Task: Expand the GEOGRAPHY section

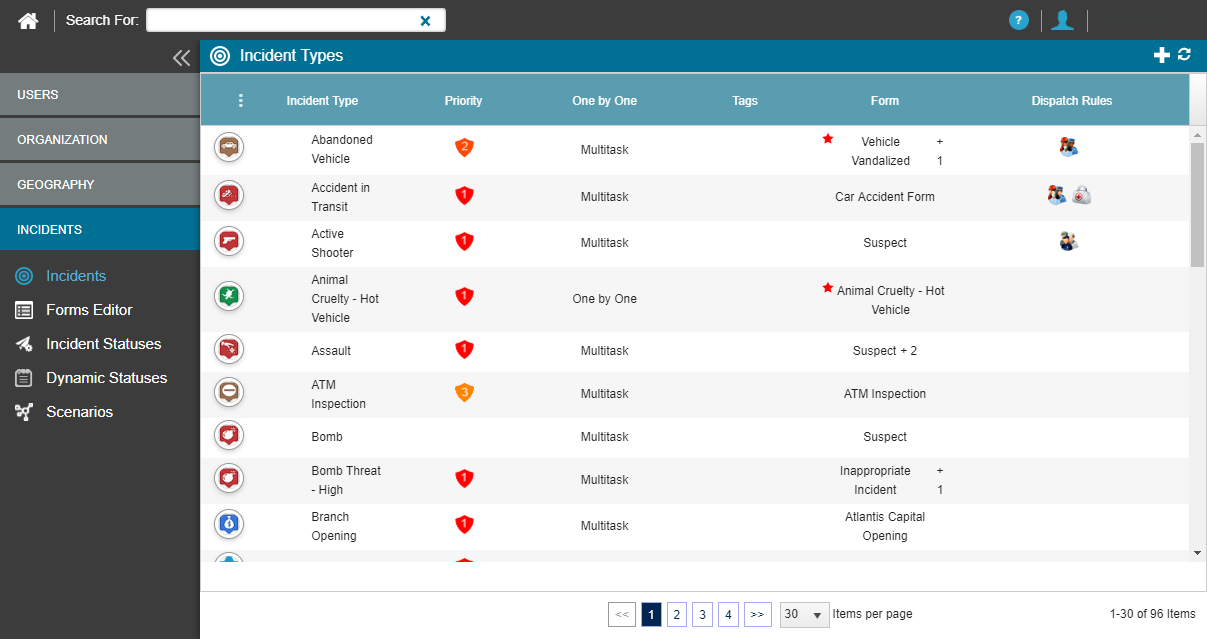Action: pyautogui.click(x=100, y=184)
